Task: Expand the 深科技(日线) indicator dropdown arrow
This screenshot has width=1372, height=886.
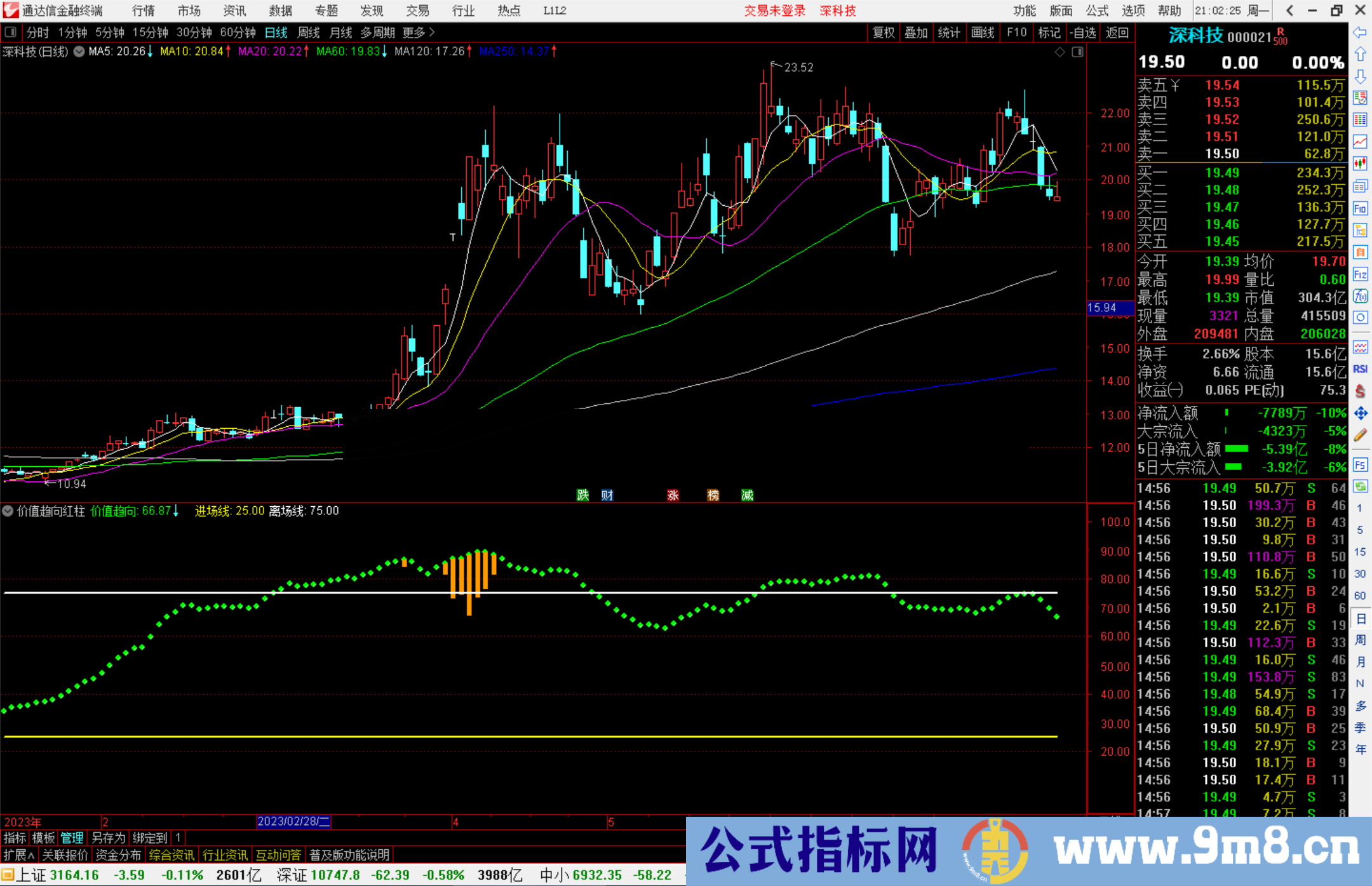Action: click(79, 52)
